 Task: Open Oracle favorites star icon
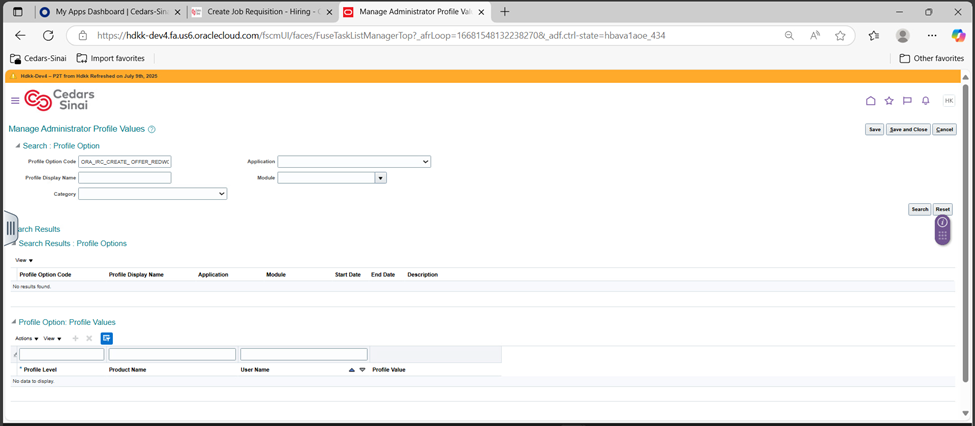pyautogui.click(x=889, y=101)
